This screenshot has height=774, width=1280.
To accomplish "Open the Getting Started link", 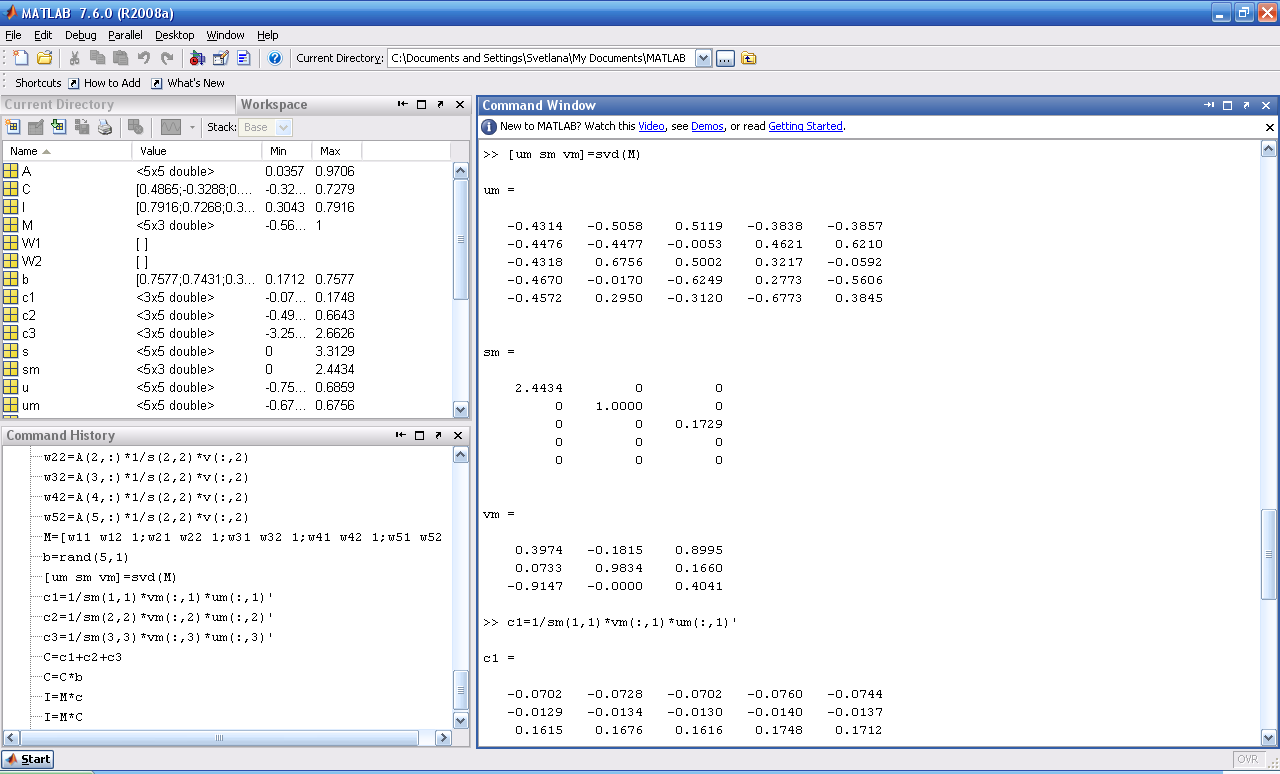I will point(806,126).
